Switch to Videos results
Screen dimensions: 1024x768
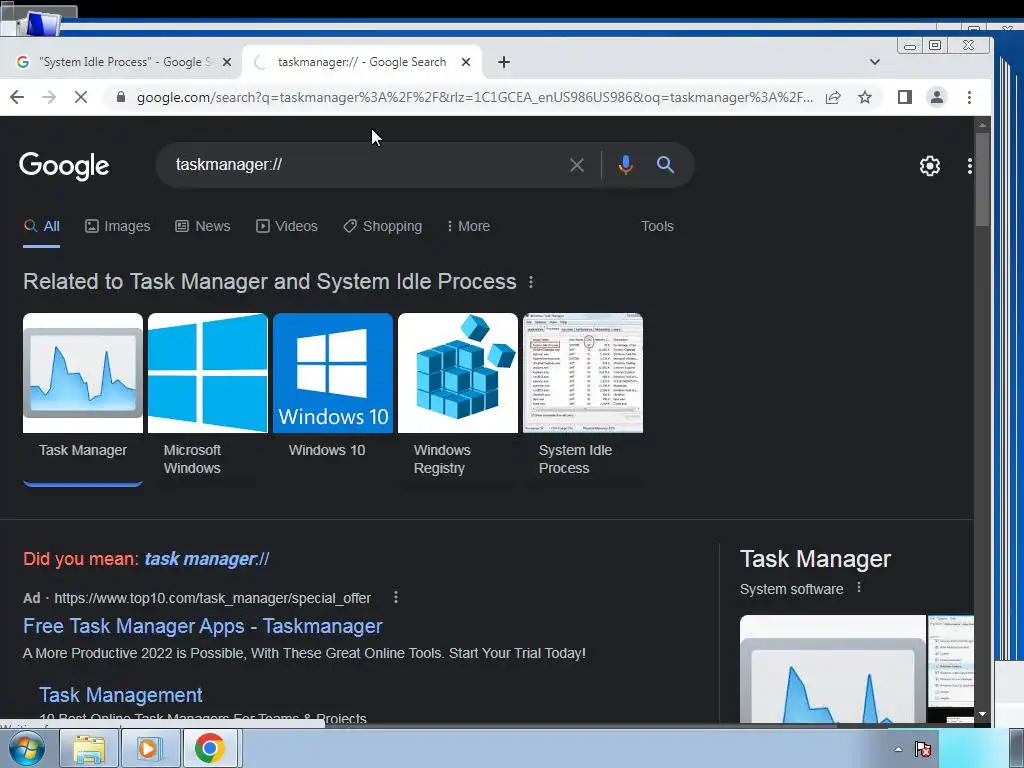(x=287, y=226)
